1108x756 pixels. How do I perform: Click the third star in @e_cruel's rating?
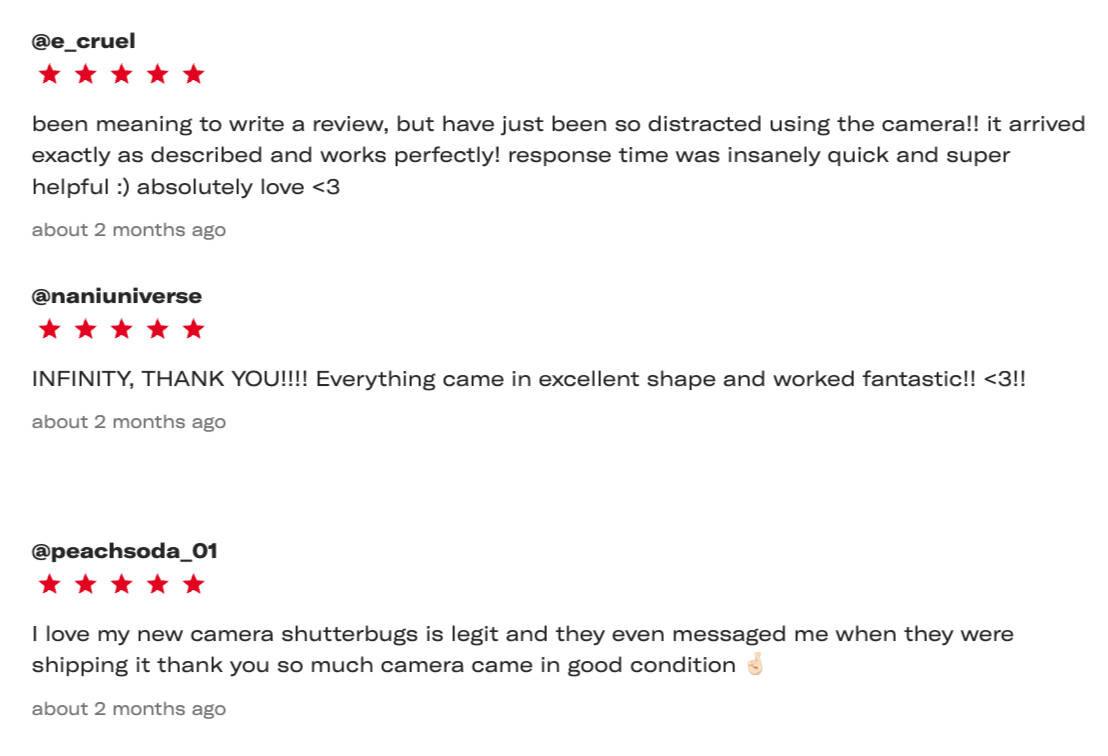[x=122, y=74]
